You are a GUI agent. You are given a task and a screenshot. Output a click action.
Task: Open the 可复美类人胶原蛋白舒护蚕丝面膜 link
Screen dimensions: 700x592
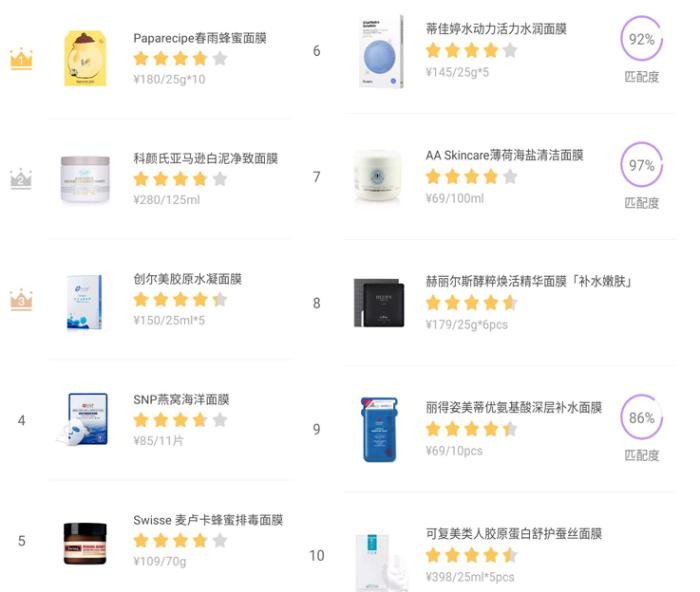[513, 534]
